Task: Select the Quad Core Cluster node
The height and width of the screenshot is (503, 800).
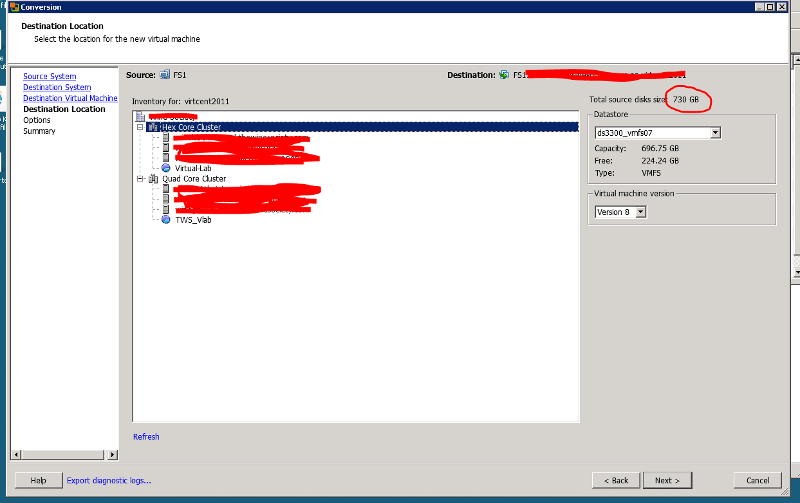Action: pos(194,179)
